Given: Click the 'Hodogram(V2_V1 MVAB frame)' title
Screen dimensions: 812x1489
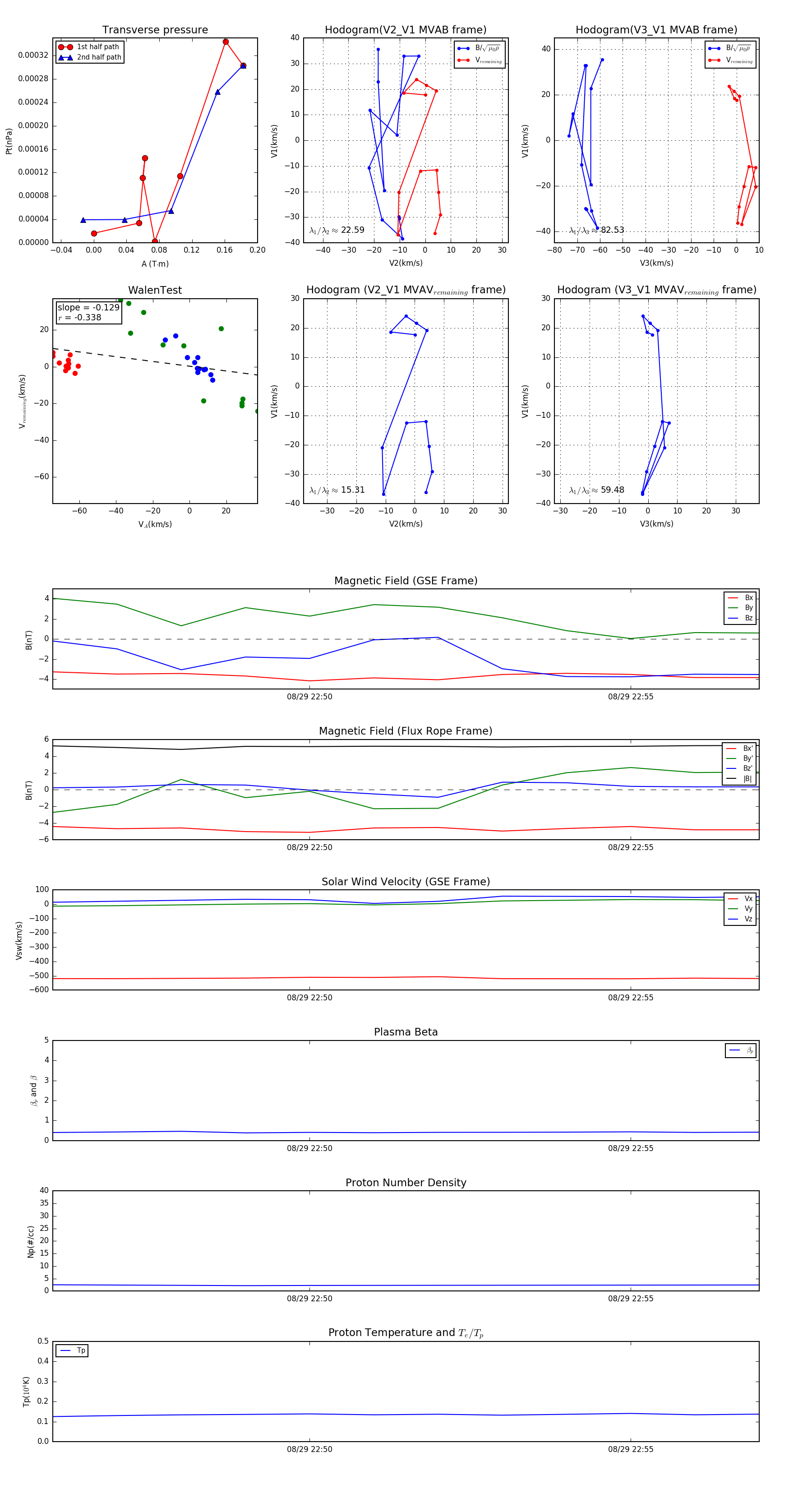Looking at the screenshot, I should [406, 30].
